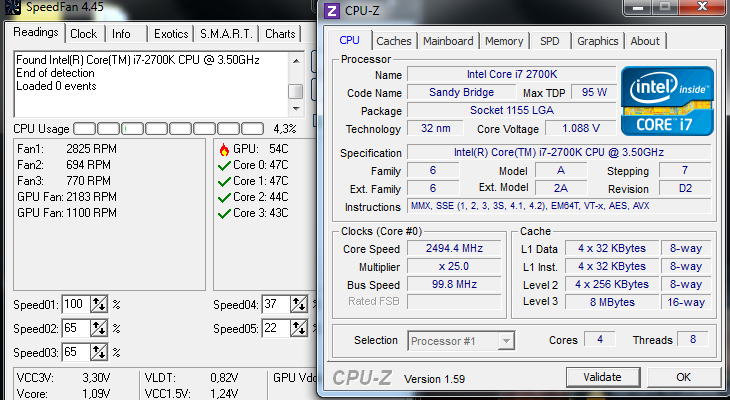Viewport: 730px width, 400px height.
Task: Open the SpeedFan Charts tab
Action: tap(280, 34)
